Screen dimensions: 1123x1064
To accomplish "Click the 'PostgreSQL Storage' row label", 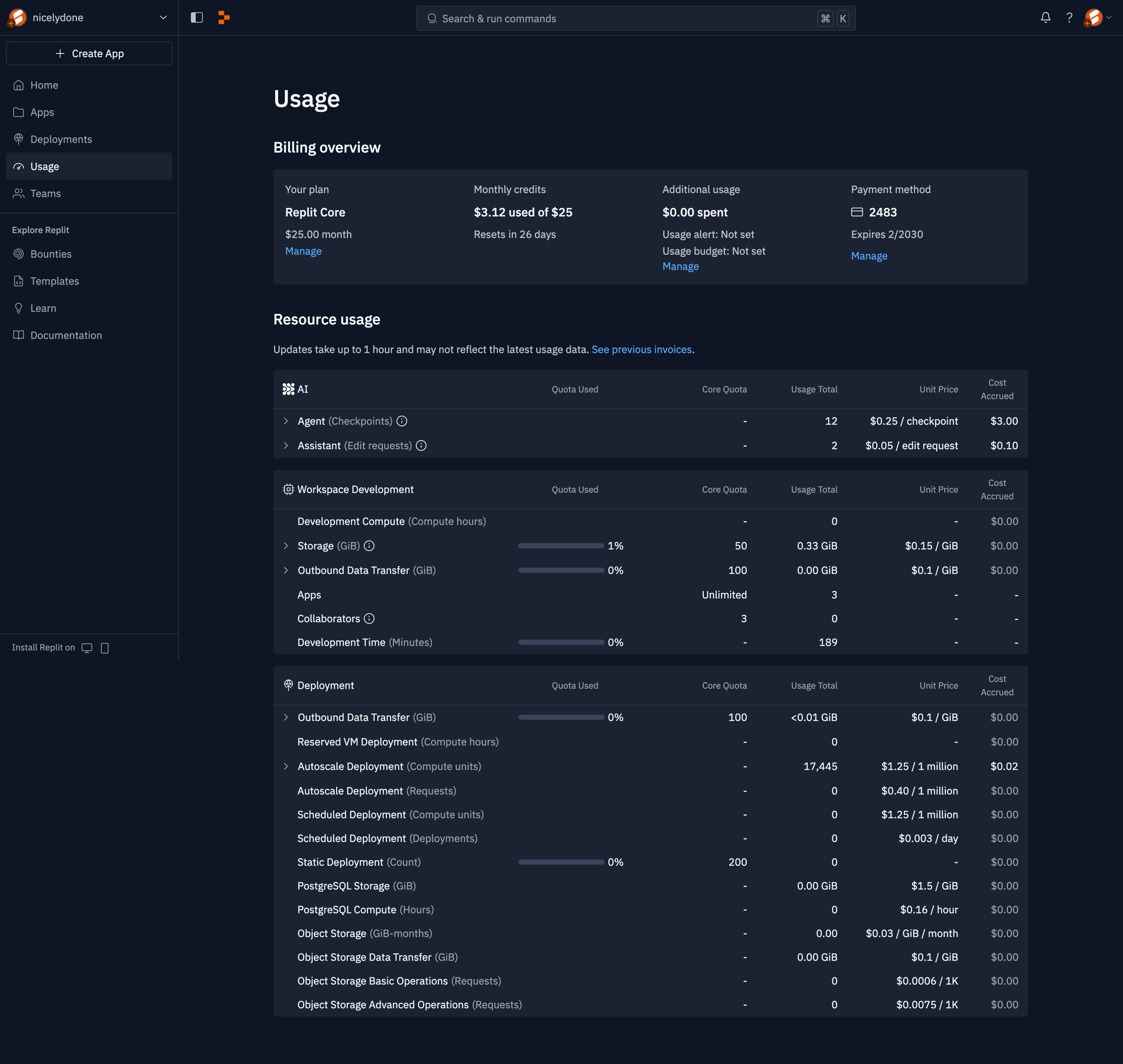I will [343, 886].
